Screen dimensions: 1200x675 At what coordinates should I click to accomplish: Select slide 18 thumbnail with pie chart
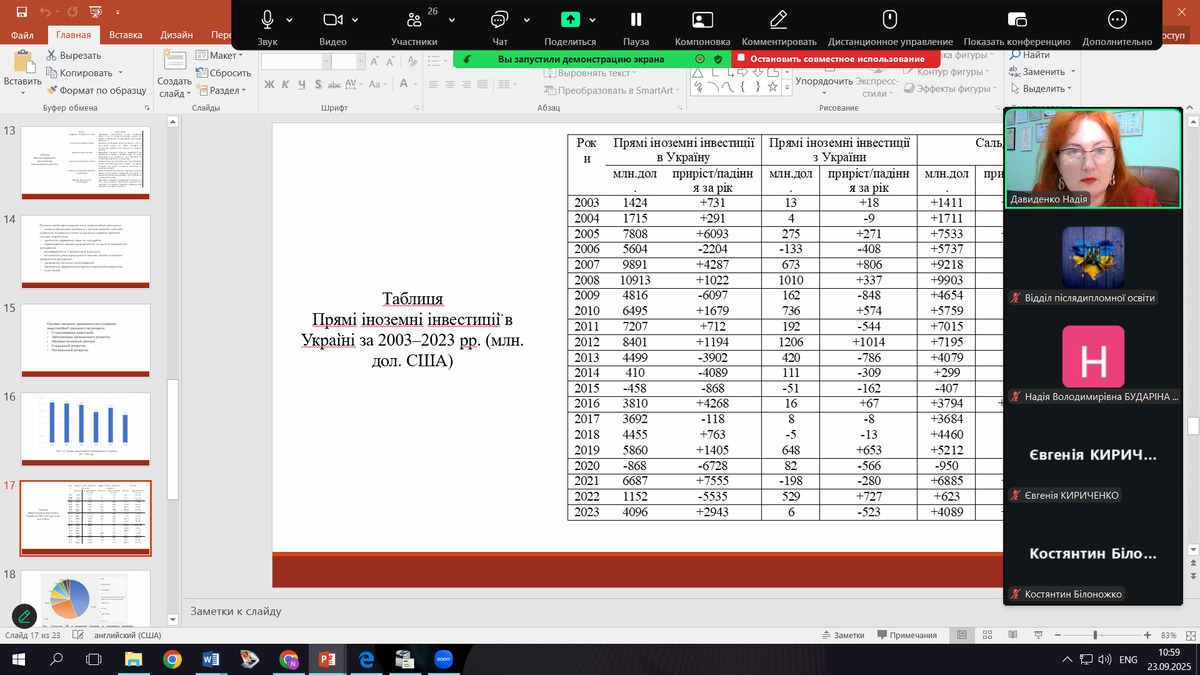(86, 599)
